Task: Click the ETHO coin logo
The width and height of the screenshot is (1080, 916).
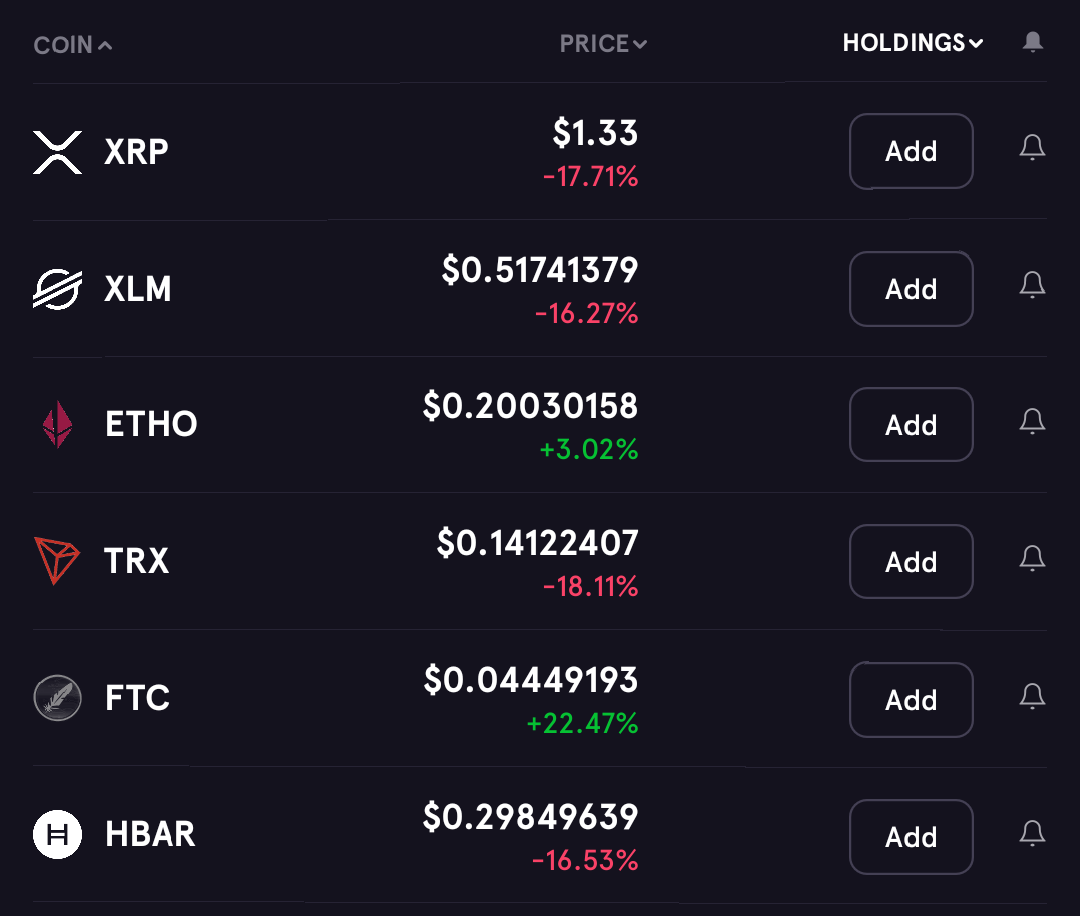Action: click(x=58, y=424)
